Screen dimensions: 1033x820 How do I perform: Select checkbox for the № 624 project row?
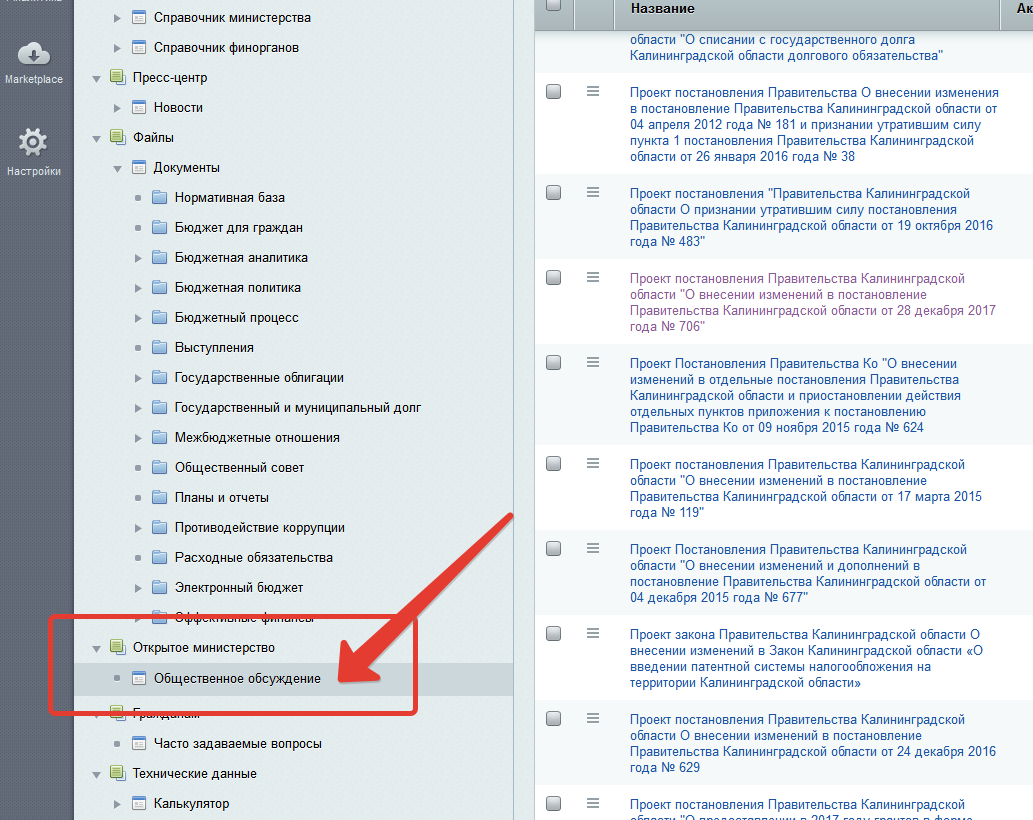click(554, 363)
